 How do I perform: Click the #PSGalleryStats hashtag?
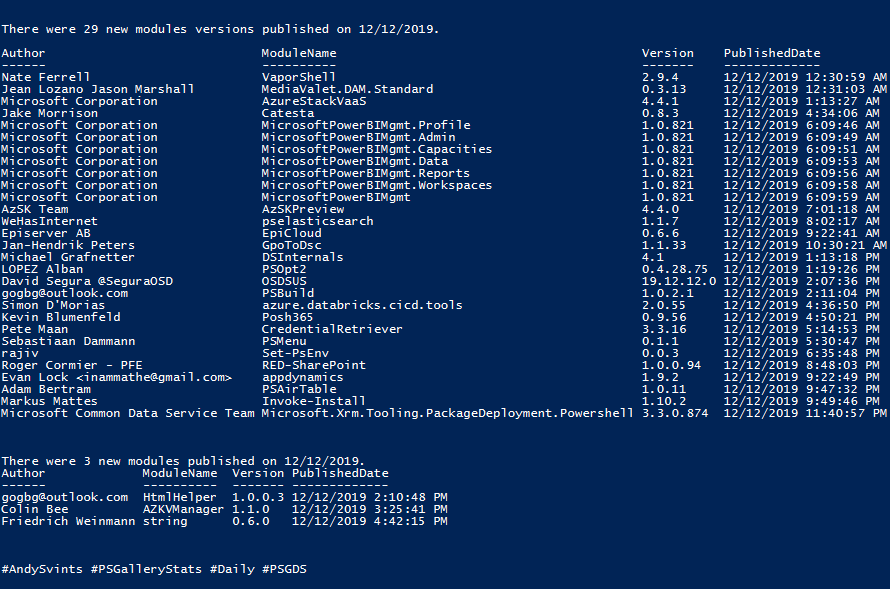point(146,569)
